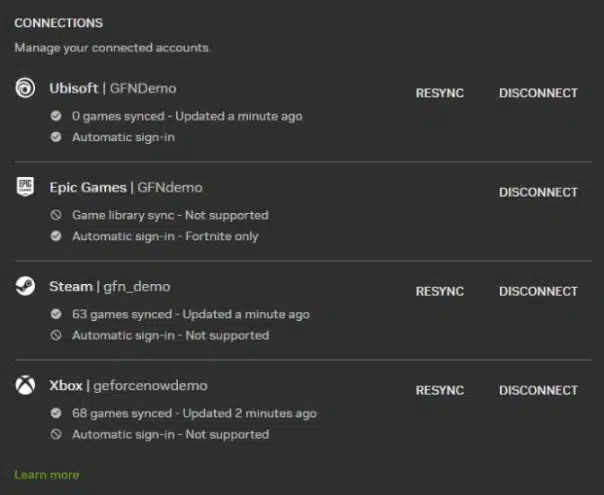Click the Xbox logo icon

[25, 385]
